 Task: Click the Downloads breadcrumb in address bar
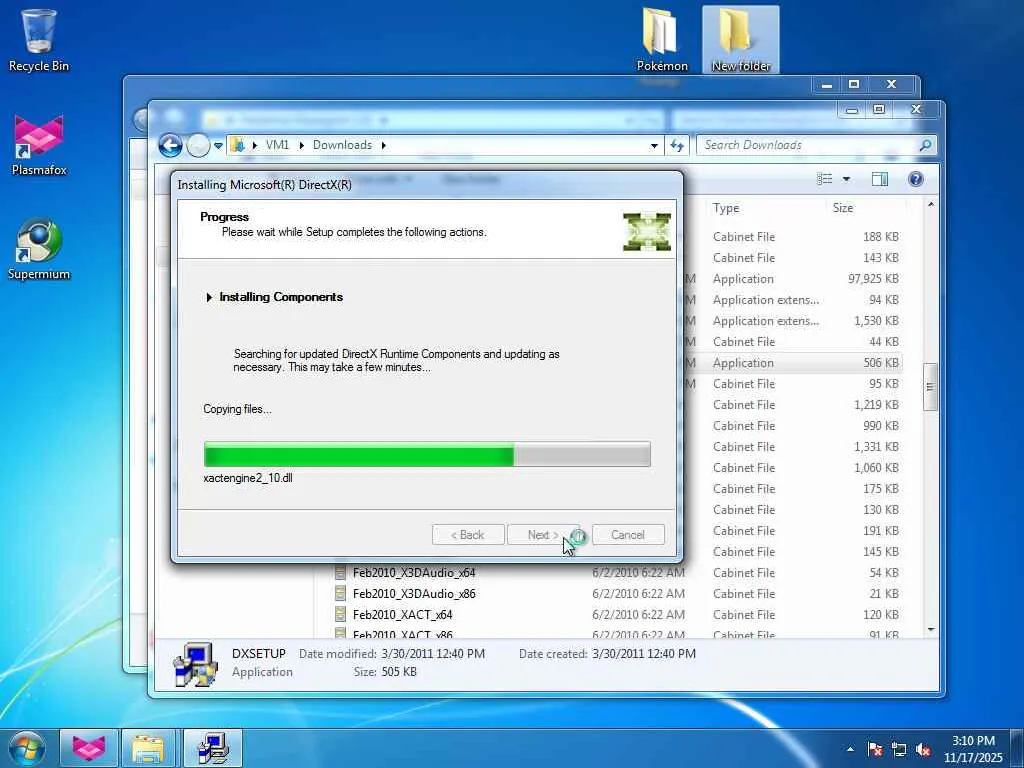click(x=342, y=145)
